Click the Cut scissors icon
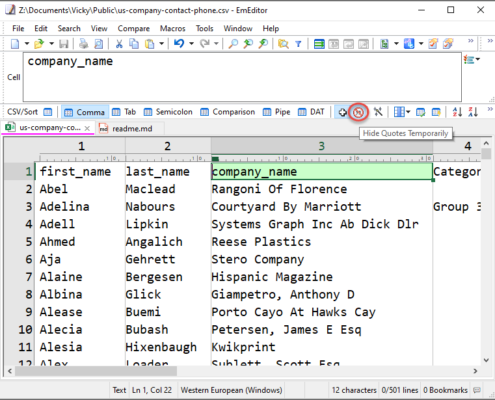This screenshot has height=400, width=495. (119, 44)
